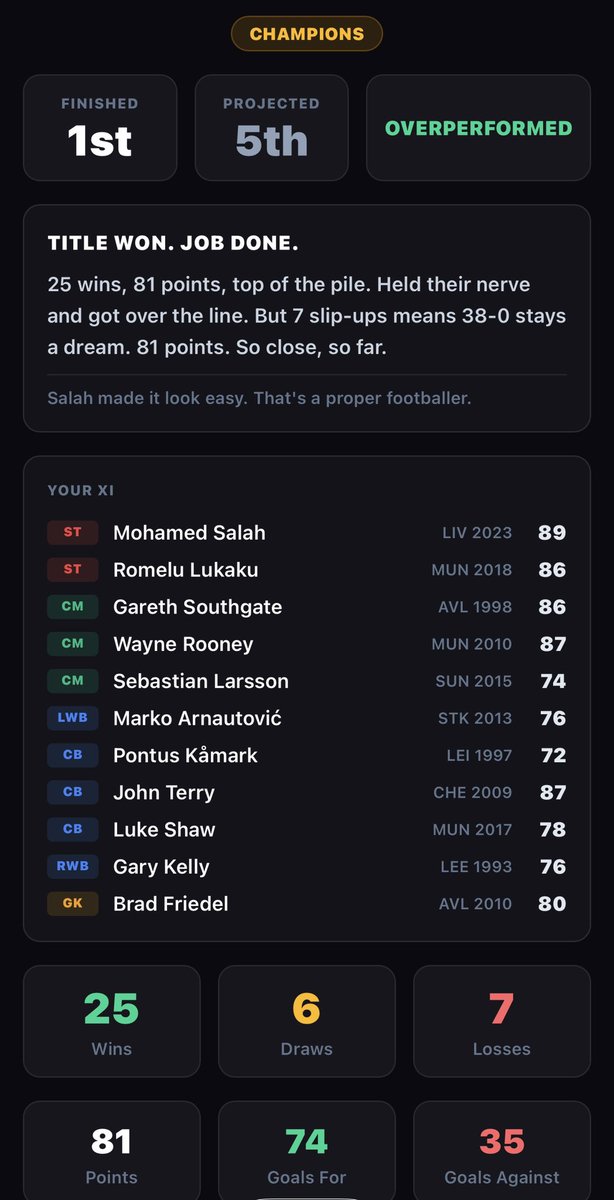Tap the 6 Draws stat tile
614x1200 pixels.
point(306,1021)
